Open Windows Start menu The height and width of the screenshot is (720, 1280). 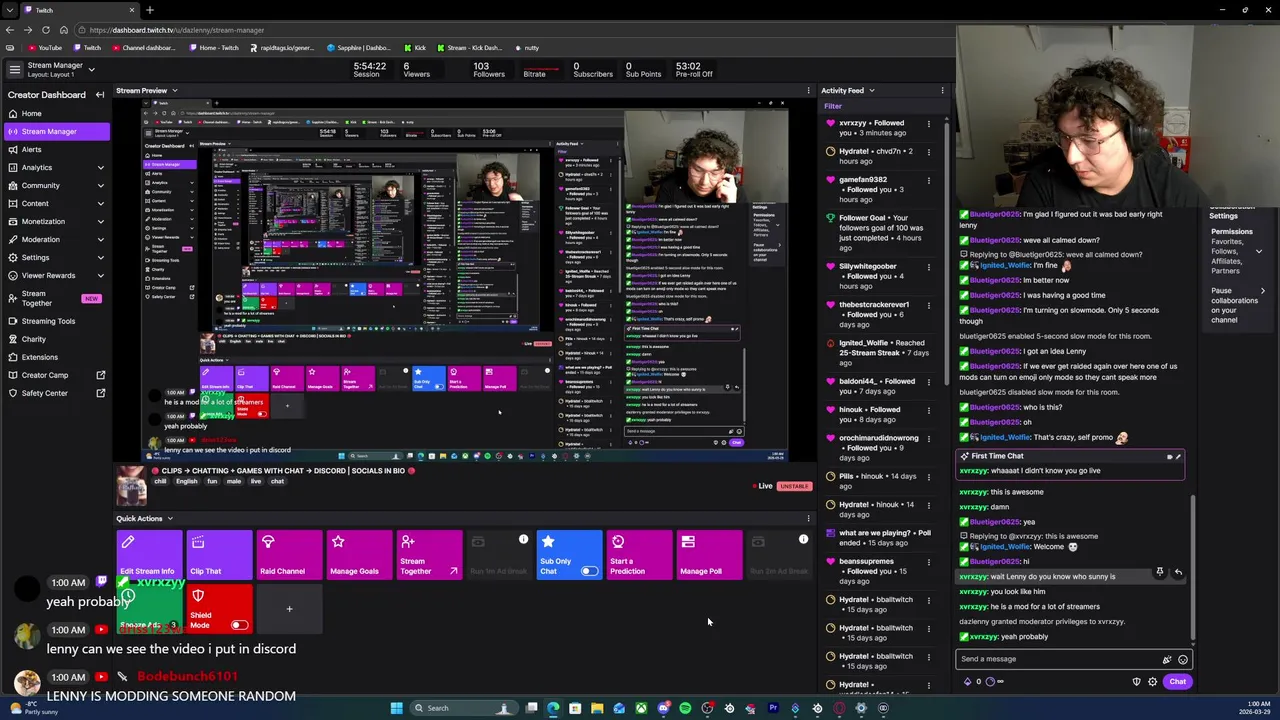coord(397,708)
